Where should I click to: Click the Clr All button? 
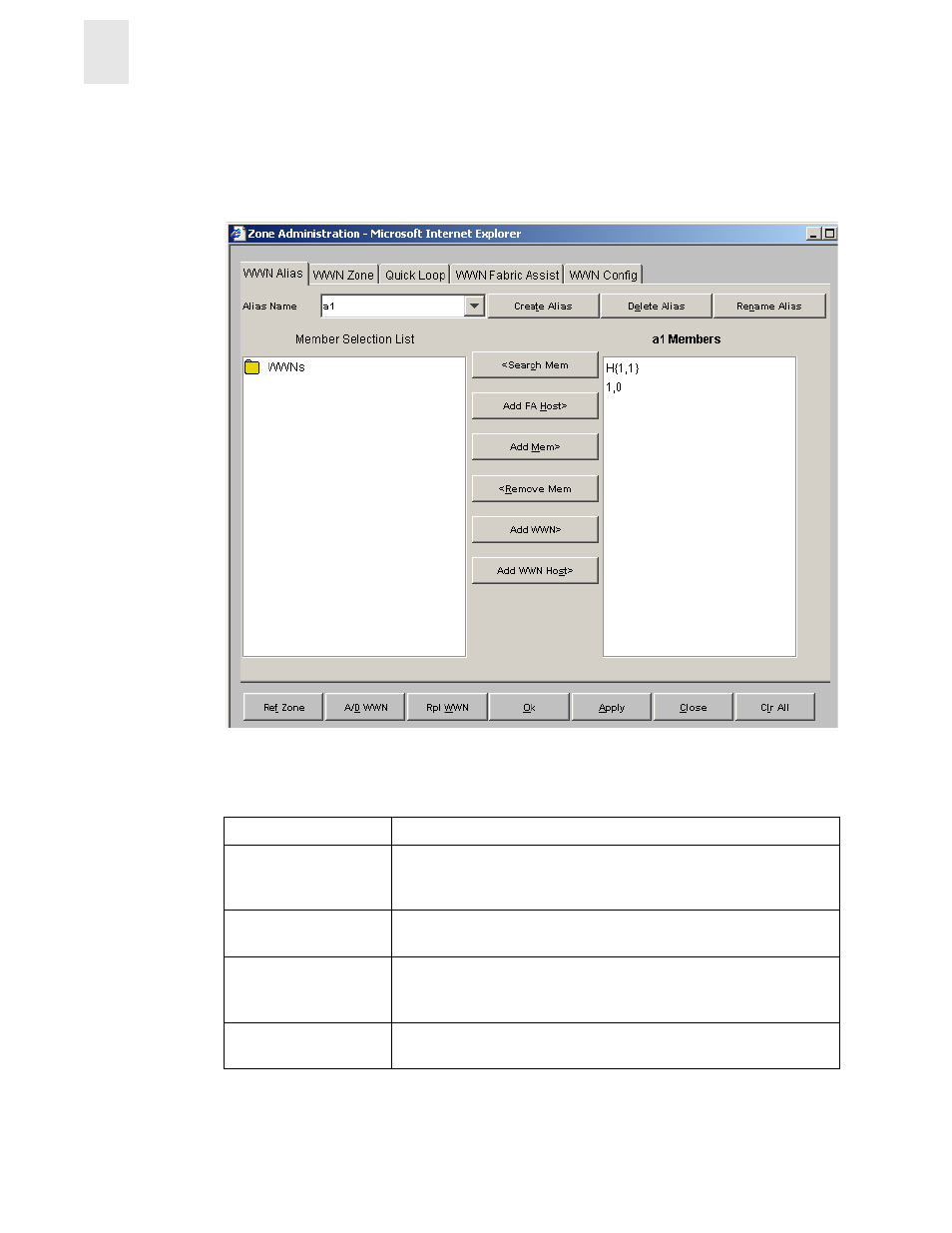(774, 708)
